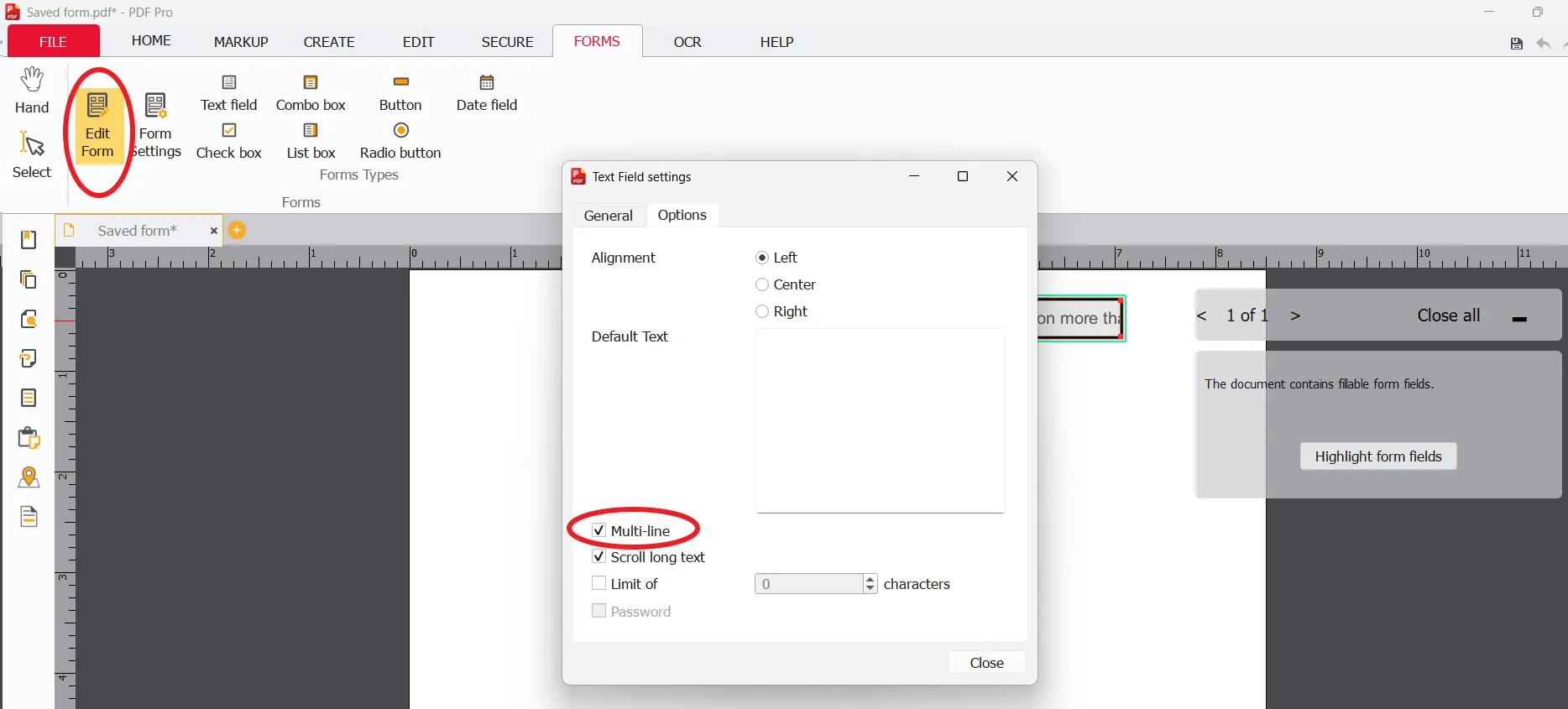Click Close all in notification panel
This screenshot has width=1568, height=709.
[x=1448, y=315]
